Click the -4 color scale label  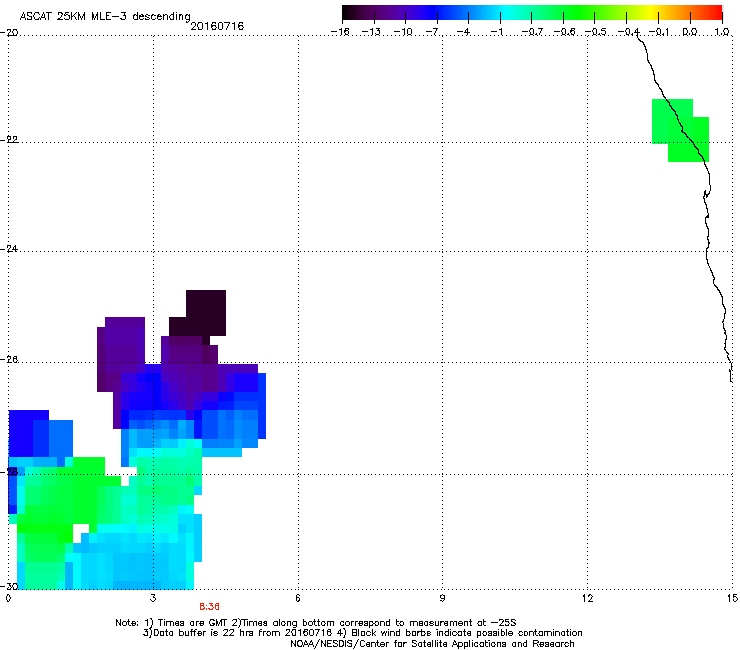[x=464, y=32]
